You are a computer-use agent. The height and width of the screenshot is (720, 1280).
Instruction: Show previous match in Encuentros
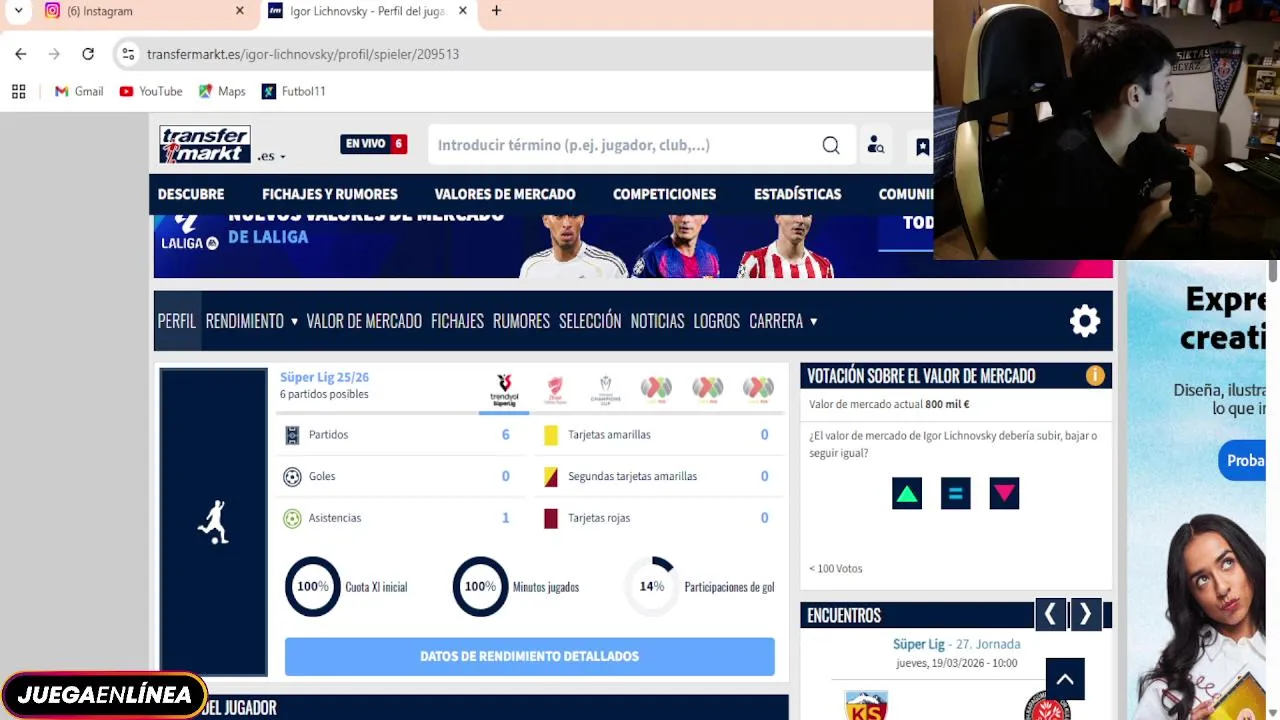pyautogui.click(x=1050, y=614)
